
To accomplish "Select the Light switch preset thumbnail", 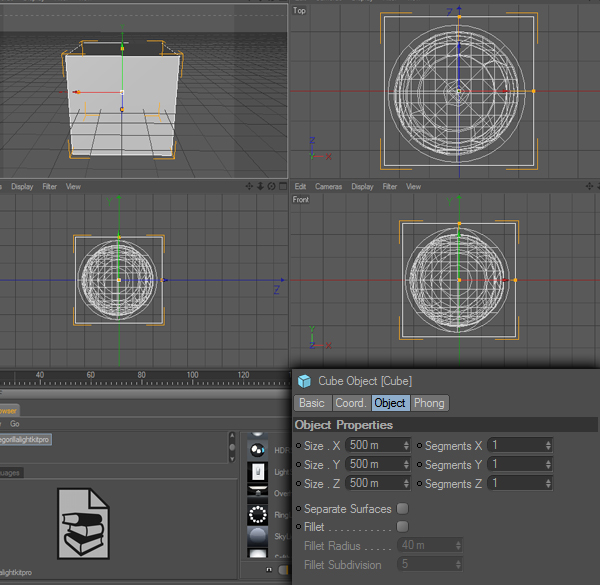I will point(258,472).
